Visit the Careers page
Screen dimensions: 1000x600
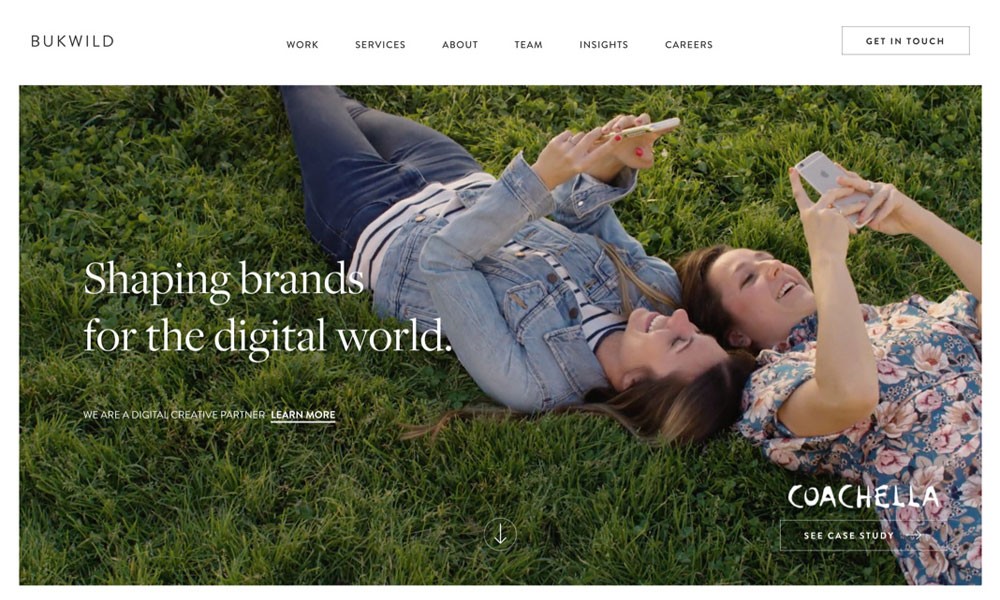point(689,45)
